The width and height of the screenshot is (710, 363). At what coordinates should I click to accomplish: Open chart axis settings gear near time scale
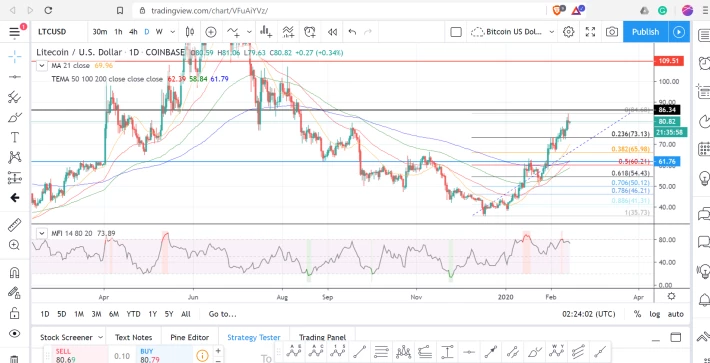[672, 296]
